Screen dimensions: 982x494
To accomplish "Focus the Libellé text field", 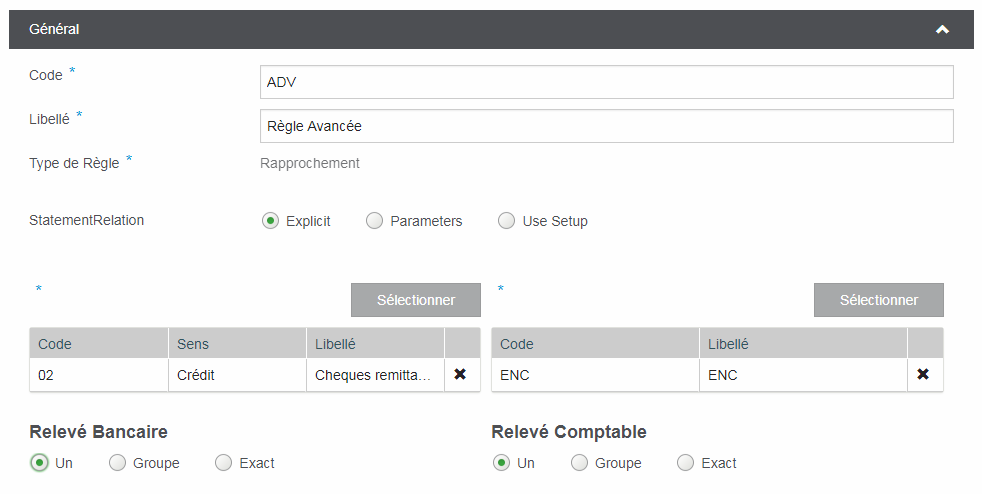I will tap(605, 126).
